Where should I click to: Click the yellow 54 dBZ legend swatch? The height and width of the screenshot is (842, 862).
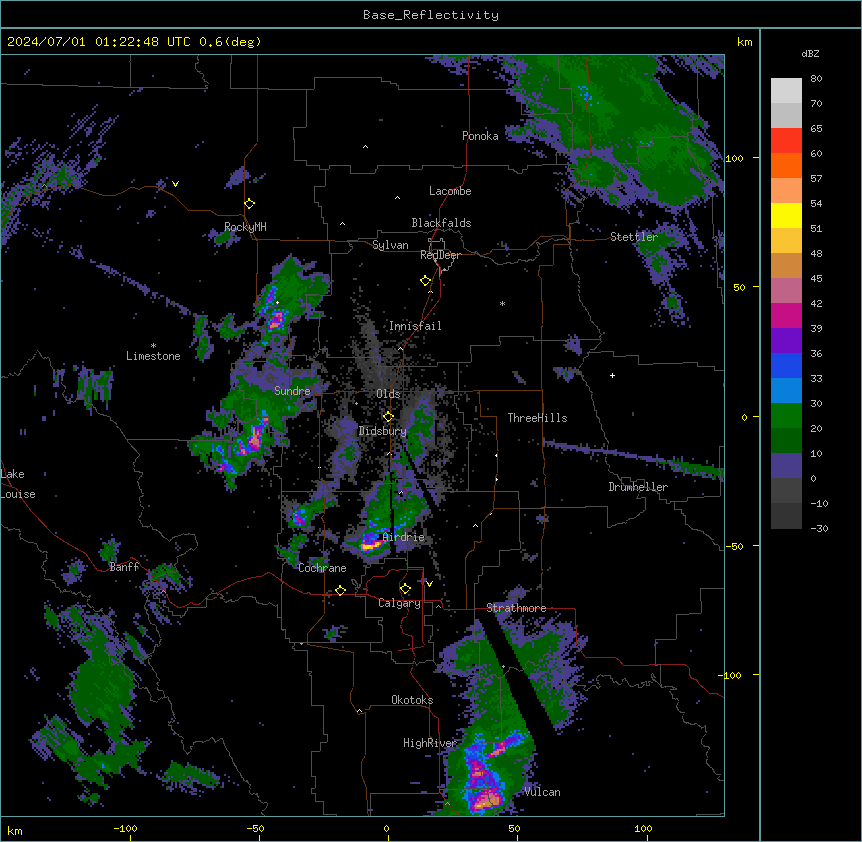click(786, 215)
